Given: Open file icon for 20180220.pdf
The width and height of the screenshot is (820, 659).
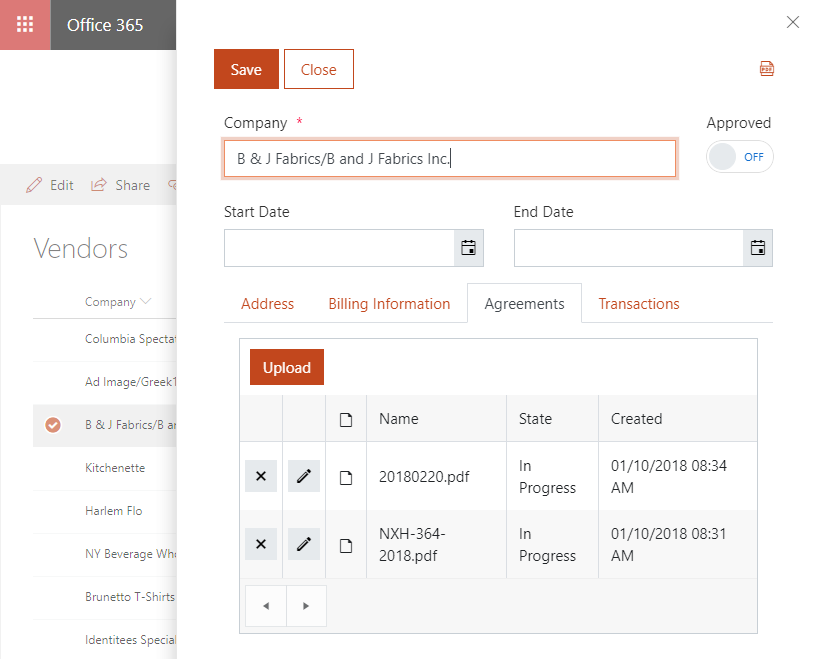Looking at the screenshot, I should pos(346,477).
